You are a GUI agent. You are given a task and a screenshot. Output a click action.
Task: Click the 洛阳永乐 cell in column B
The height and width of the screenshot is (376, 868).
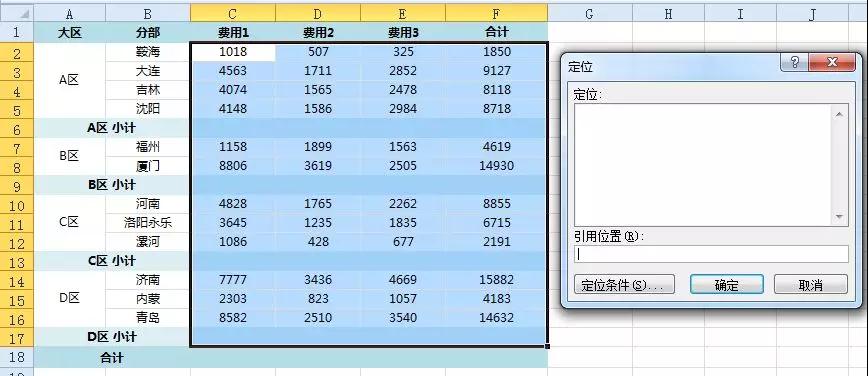click(x=148, y=223)
